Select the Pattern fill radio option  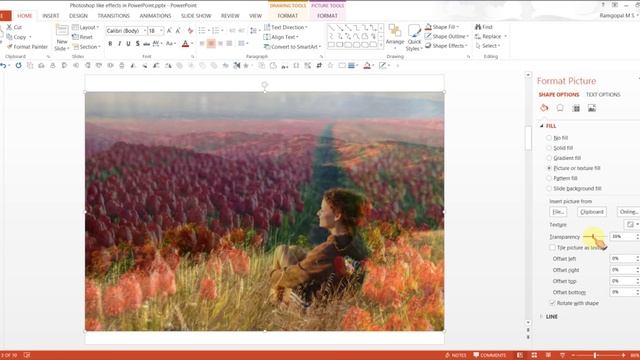[x=549, y=178]
